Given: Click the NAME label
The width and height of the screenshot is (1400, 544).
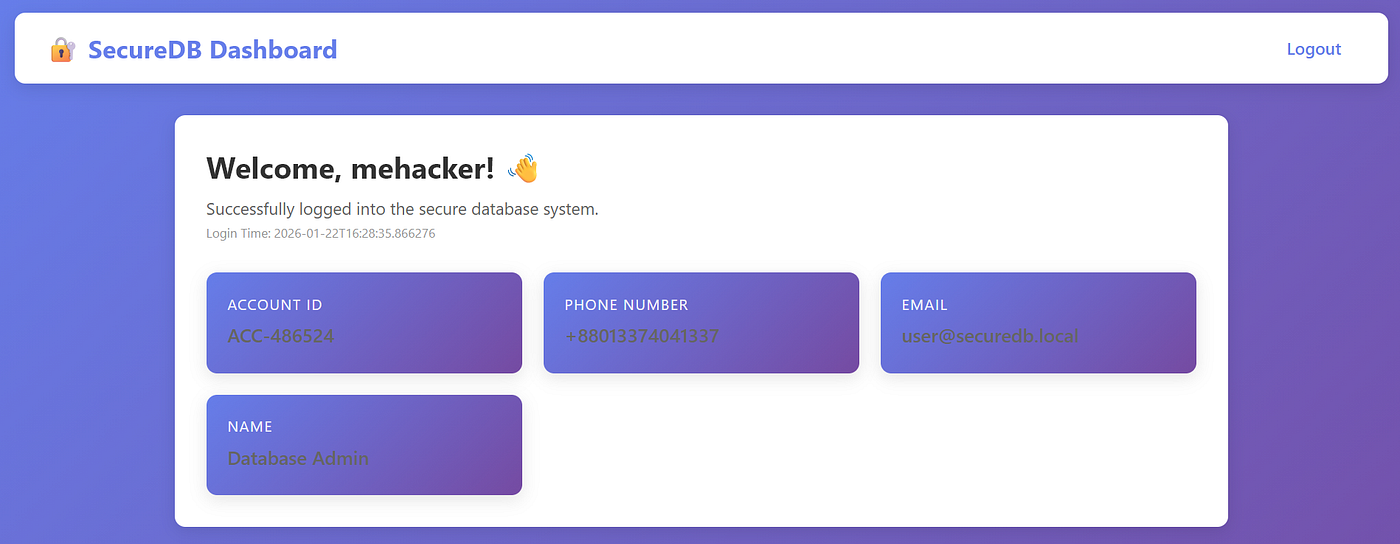Looking at the screenshot, I should tap(250, 427).
